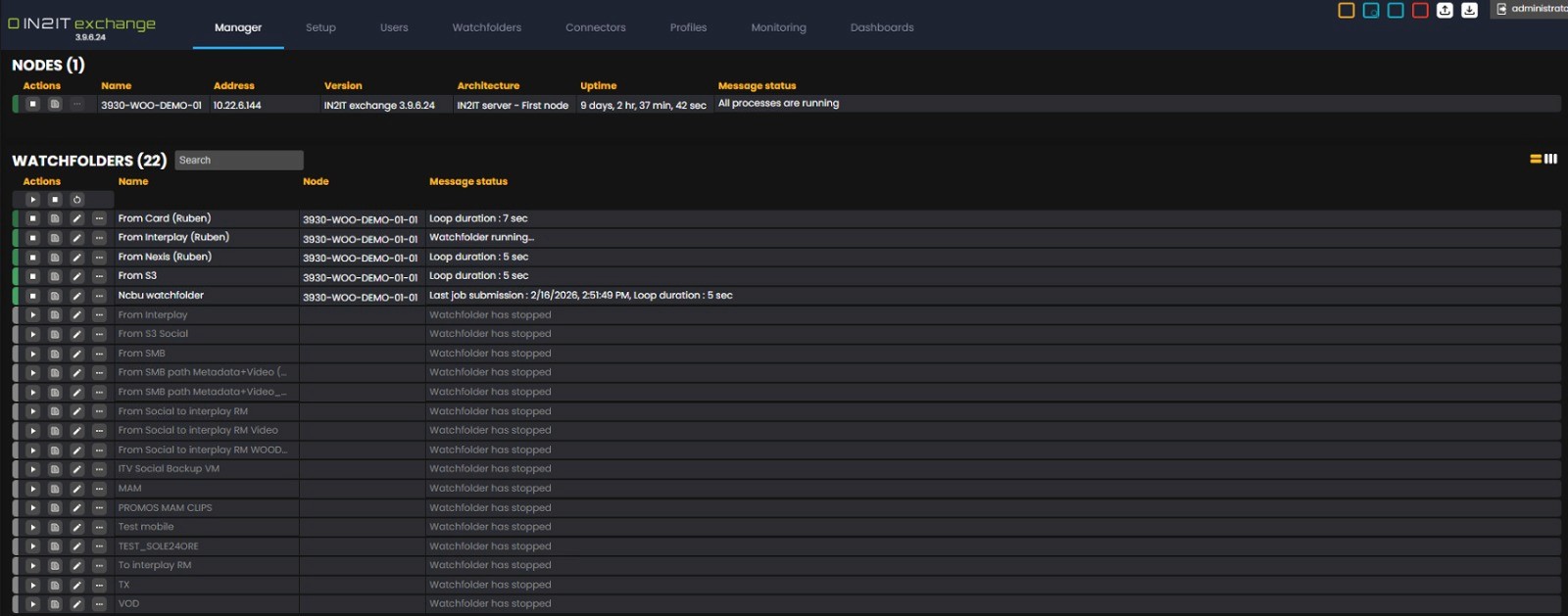Open more options for node 3930-WOO-DEMO-01
Viewport: 1568px width, 616px height.
tap(76, 104)
